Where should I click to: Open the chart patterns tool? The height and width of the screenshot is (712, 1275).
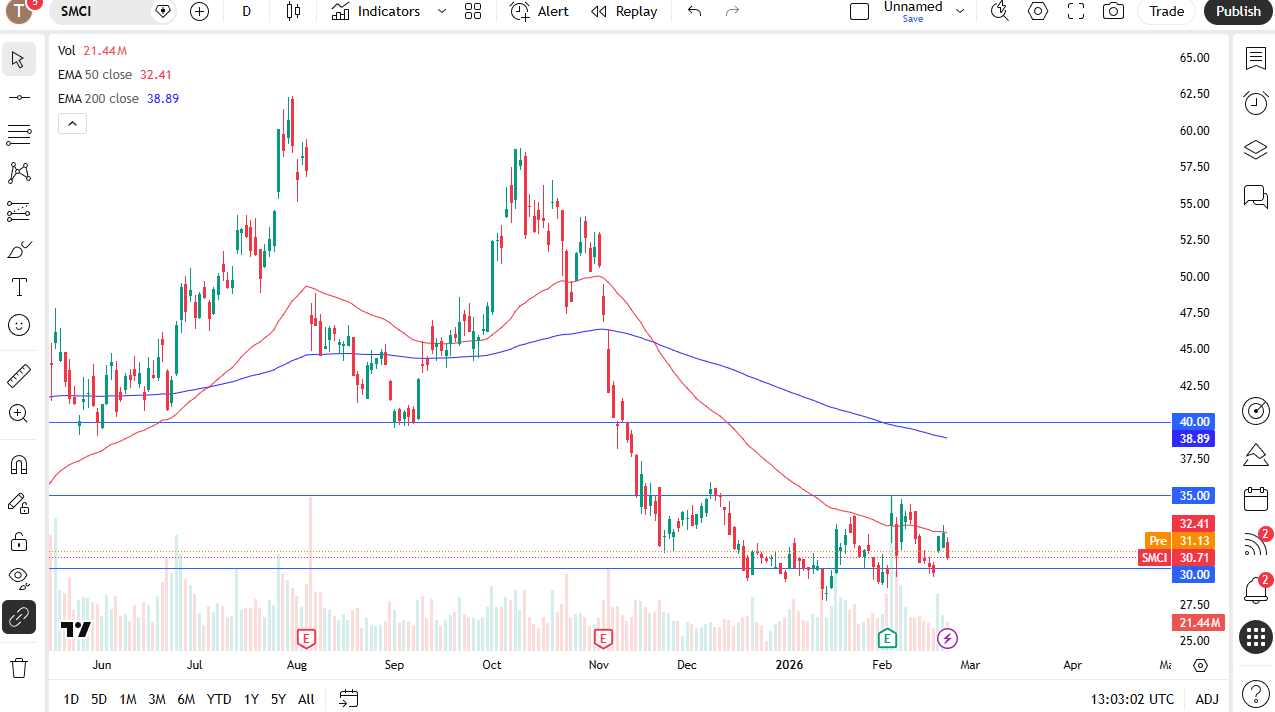pos(18,173)
